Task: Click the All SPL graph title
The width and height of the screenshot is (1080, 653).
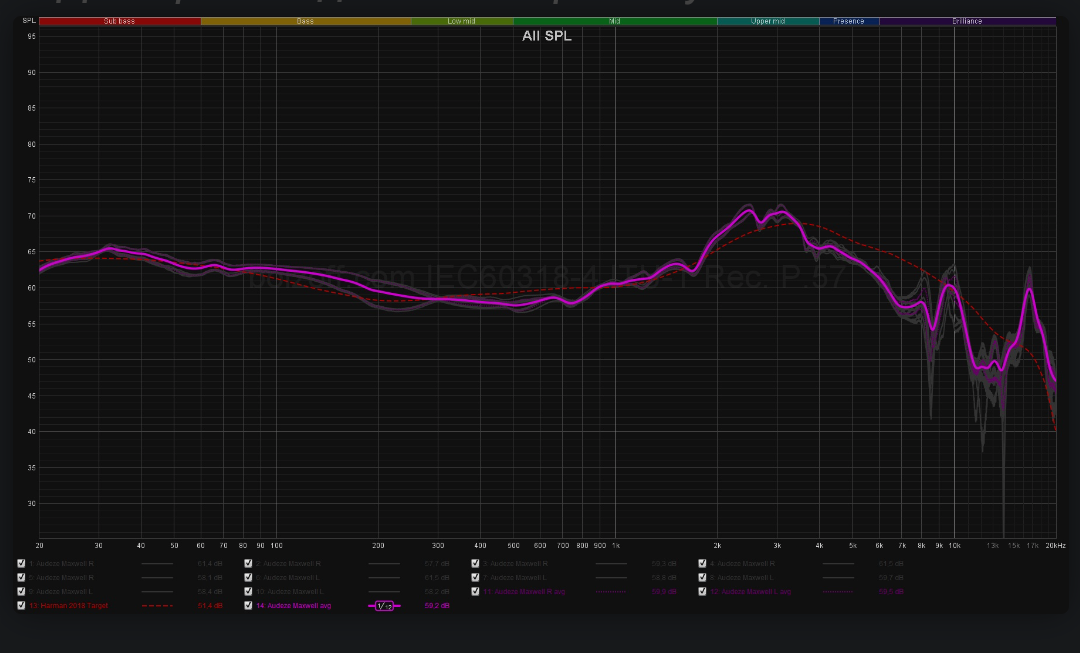Action: 547,36
